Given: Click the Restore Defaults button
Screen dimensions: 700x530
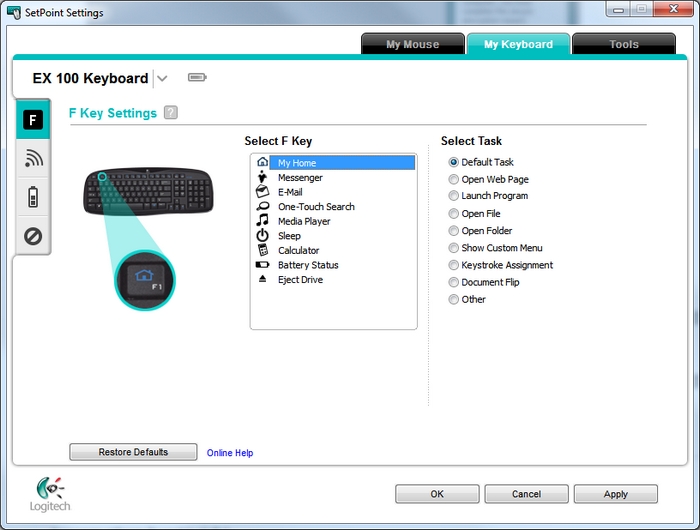Looking at the screenshot, I should point(133,452).
